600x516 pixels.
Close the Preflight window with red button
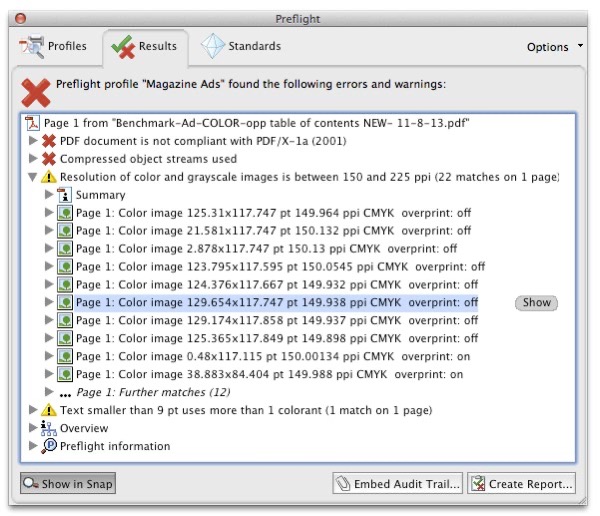[20, 18]
